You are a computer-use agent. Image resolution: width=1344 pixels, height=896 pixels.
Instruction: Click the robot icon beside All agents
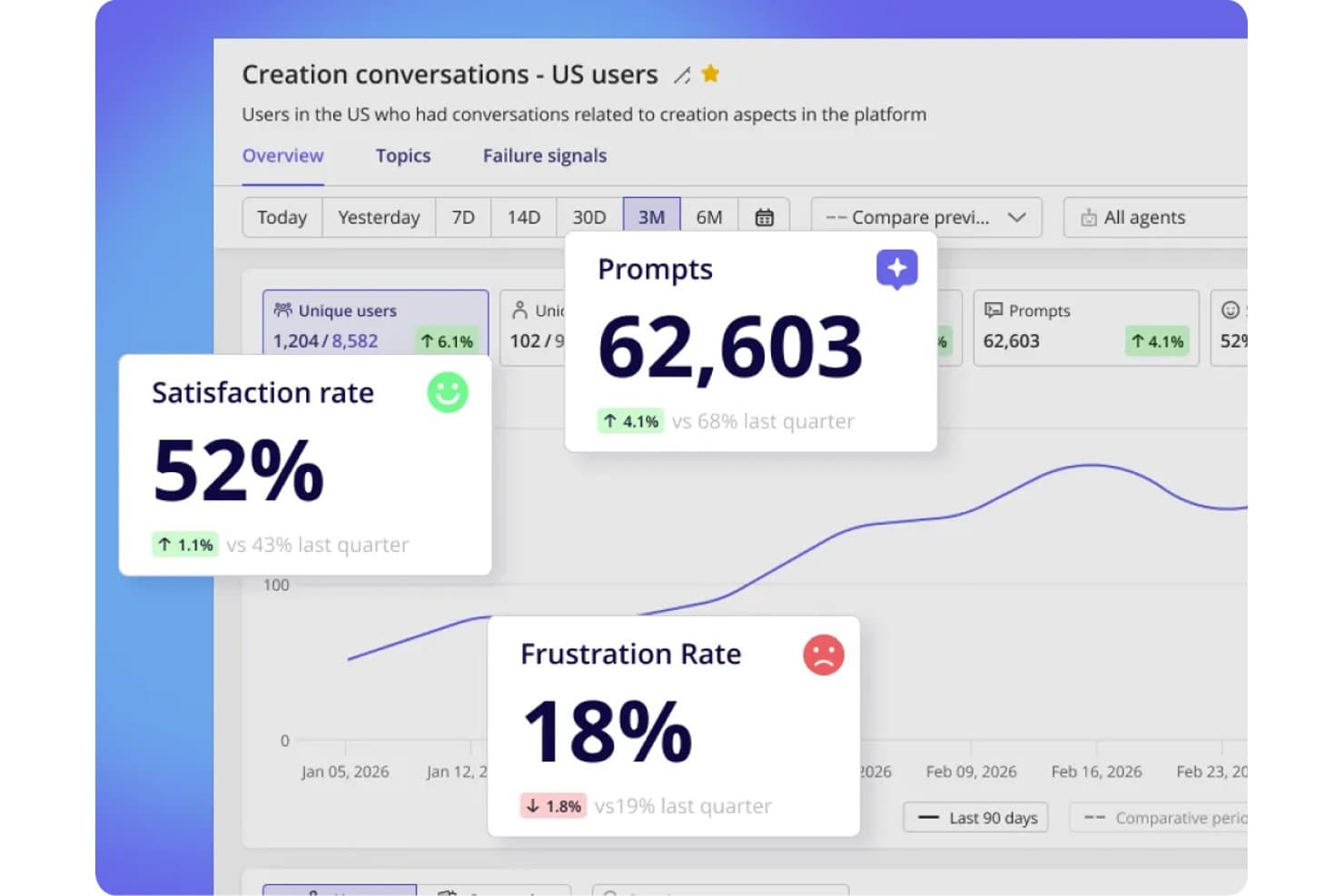click(x=1088, y=218)
